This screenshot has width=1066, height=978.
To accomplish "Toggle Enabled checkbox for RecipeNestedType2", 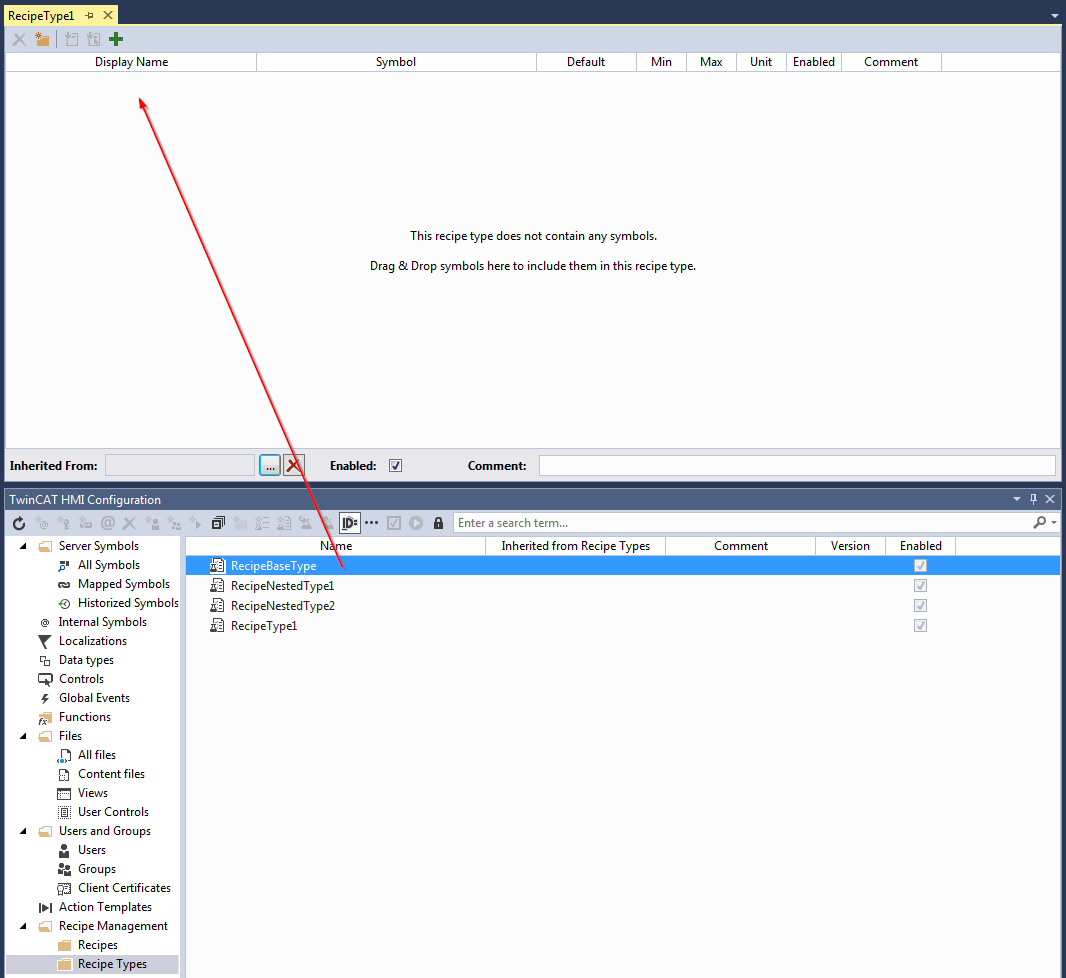I will pyautogui.click(x=921, y=606).
